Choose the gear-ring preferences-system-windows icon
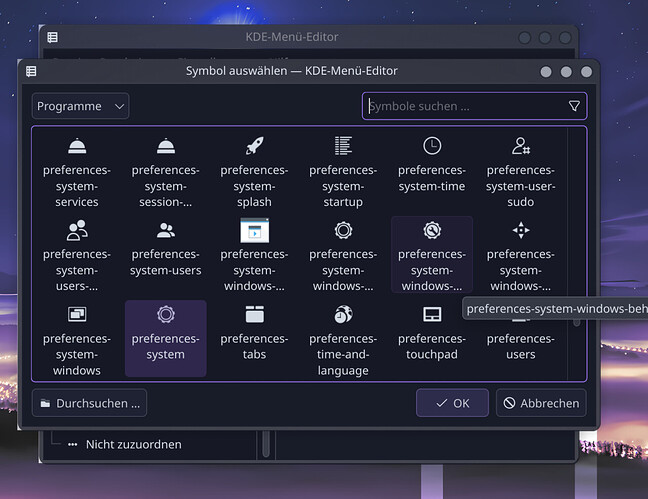Screen dimensions: 648x499 coord(343,230)
